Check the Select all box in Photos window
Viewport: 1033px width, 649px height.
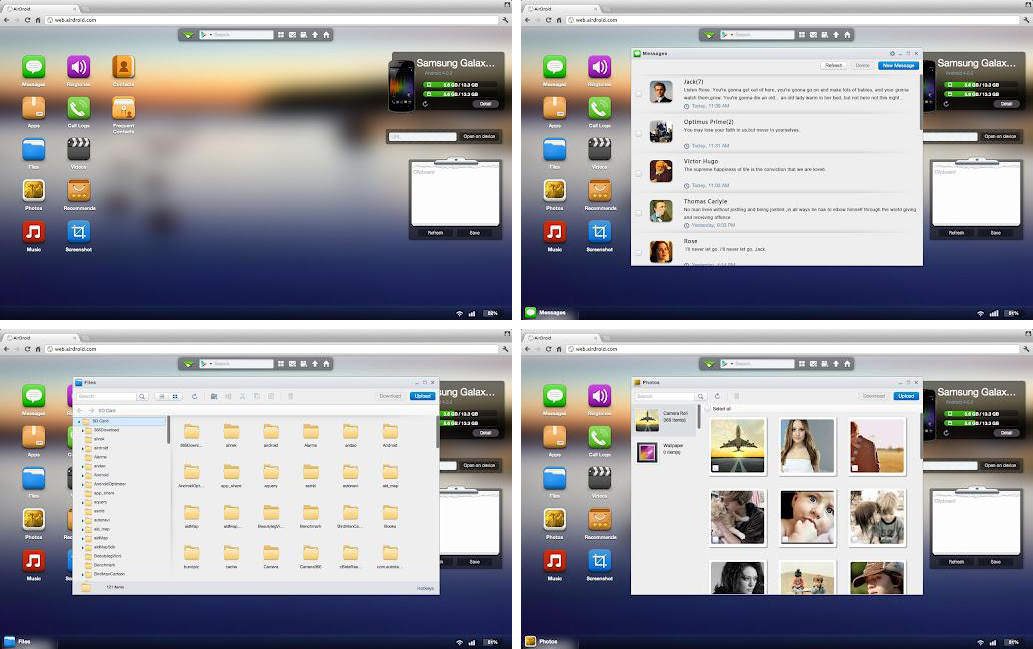708,409
